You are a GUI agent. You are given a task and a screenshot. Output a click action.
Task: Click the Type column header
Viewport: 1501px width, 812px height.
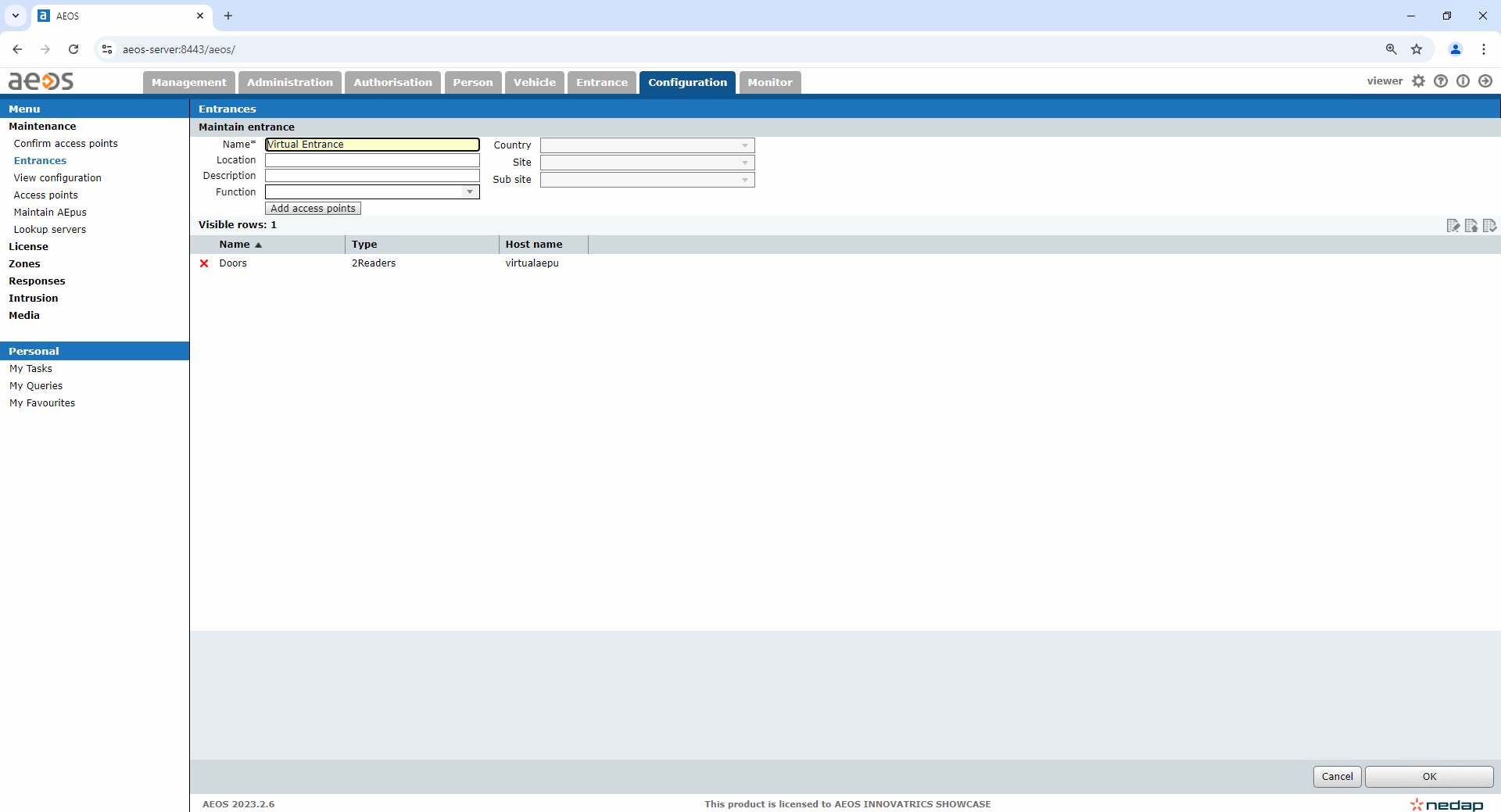(364, 245)
